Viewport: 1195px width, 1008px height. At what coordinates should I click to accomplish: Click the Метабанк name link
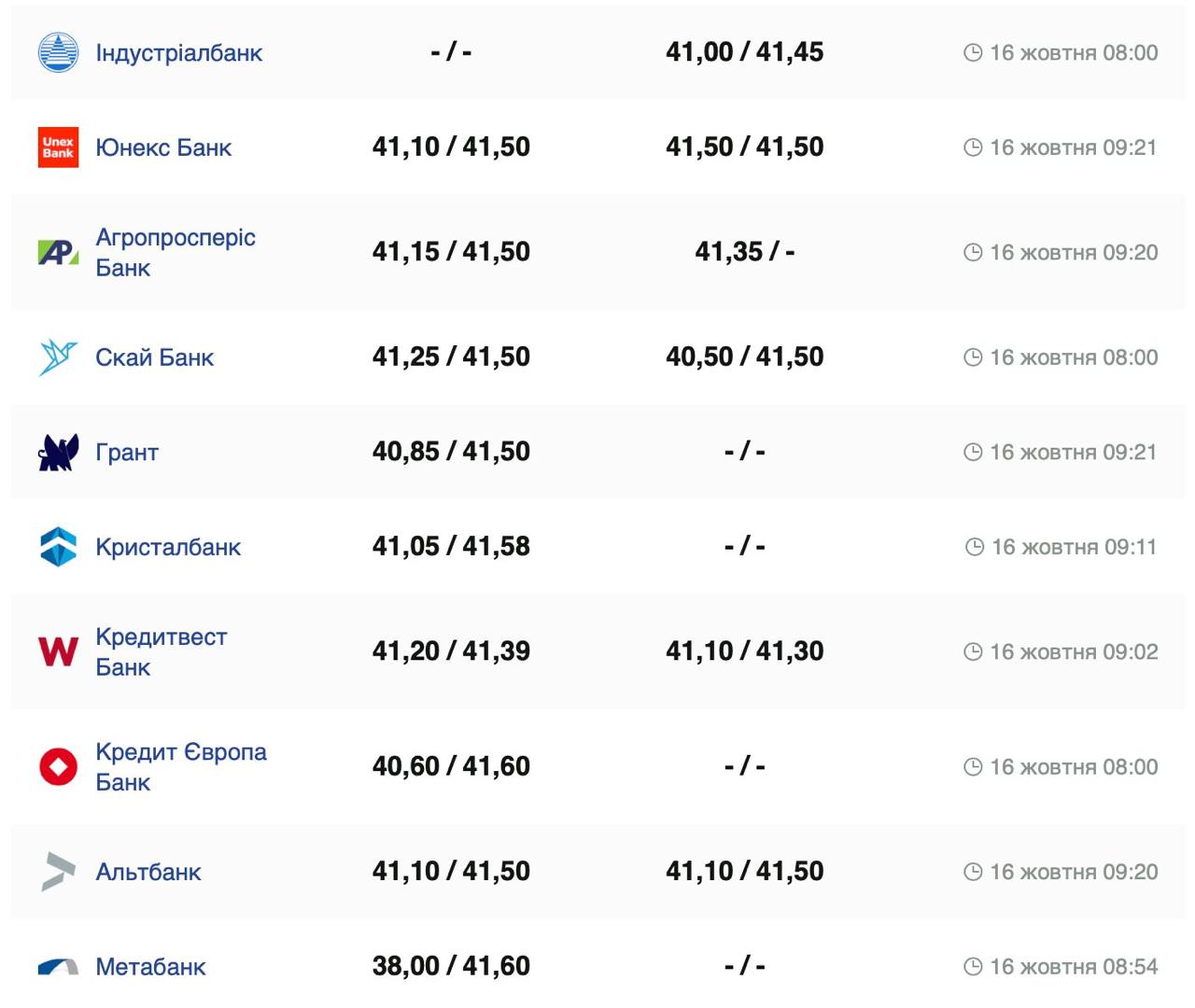coord(150,967)
